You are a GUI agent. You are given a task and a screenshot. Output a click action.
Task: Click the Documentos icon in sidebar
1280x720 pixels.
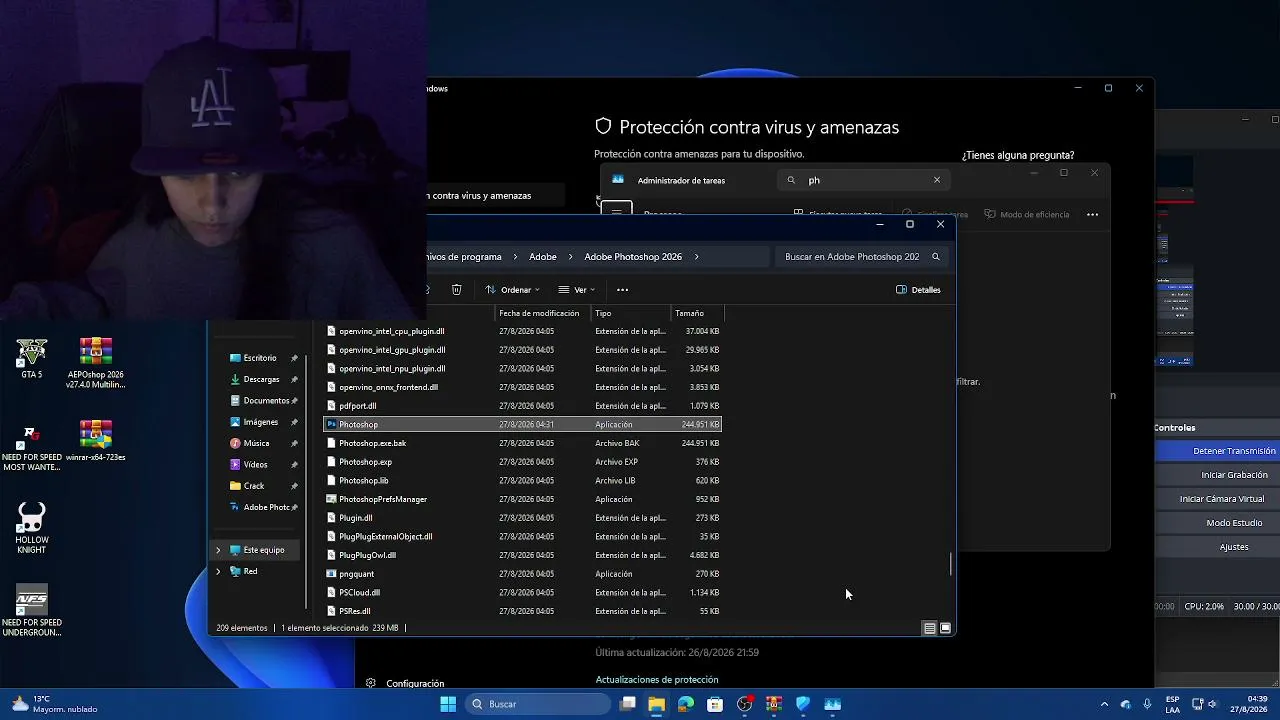point(235,401)
